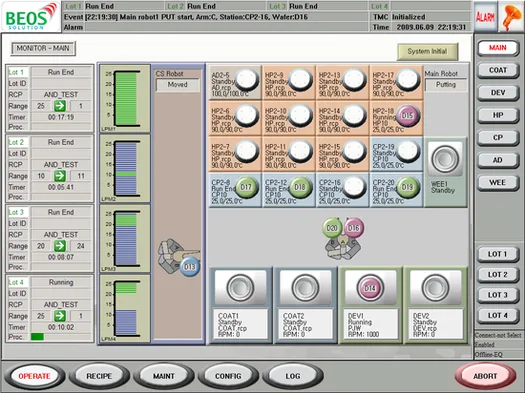Open the CONFIG section
Image resolution: width=525 pixels, height=393 pixels.
click(228, 376)
